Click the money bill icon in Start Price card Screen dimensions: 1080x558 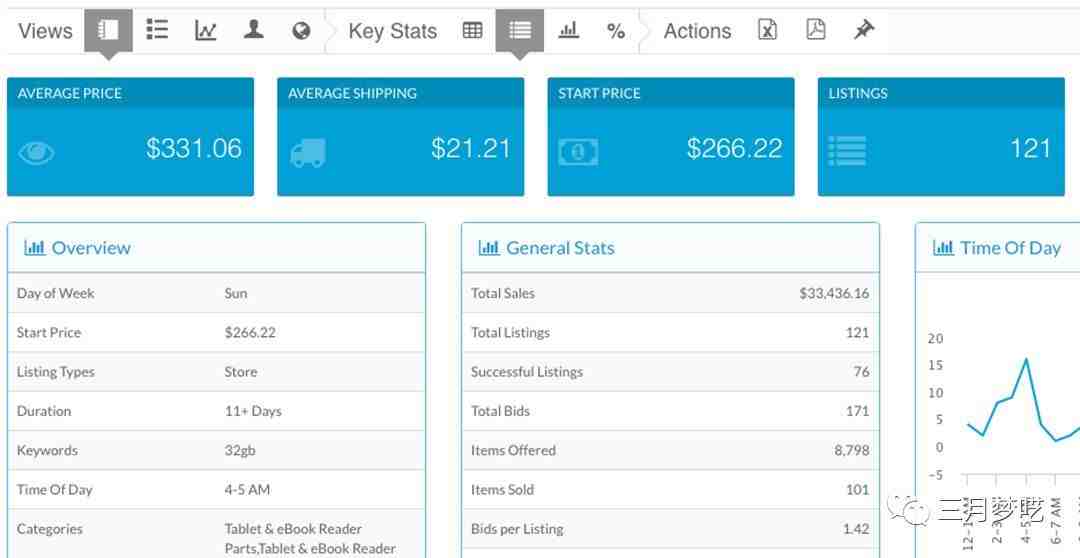click(x=578, y=152)
